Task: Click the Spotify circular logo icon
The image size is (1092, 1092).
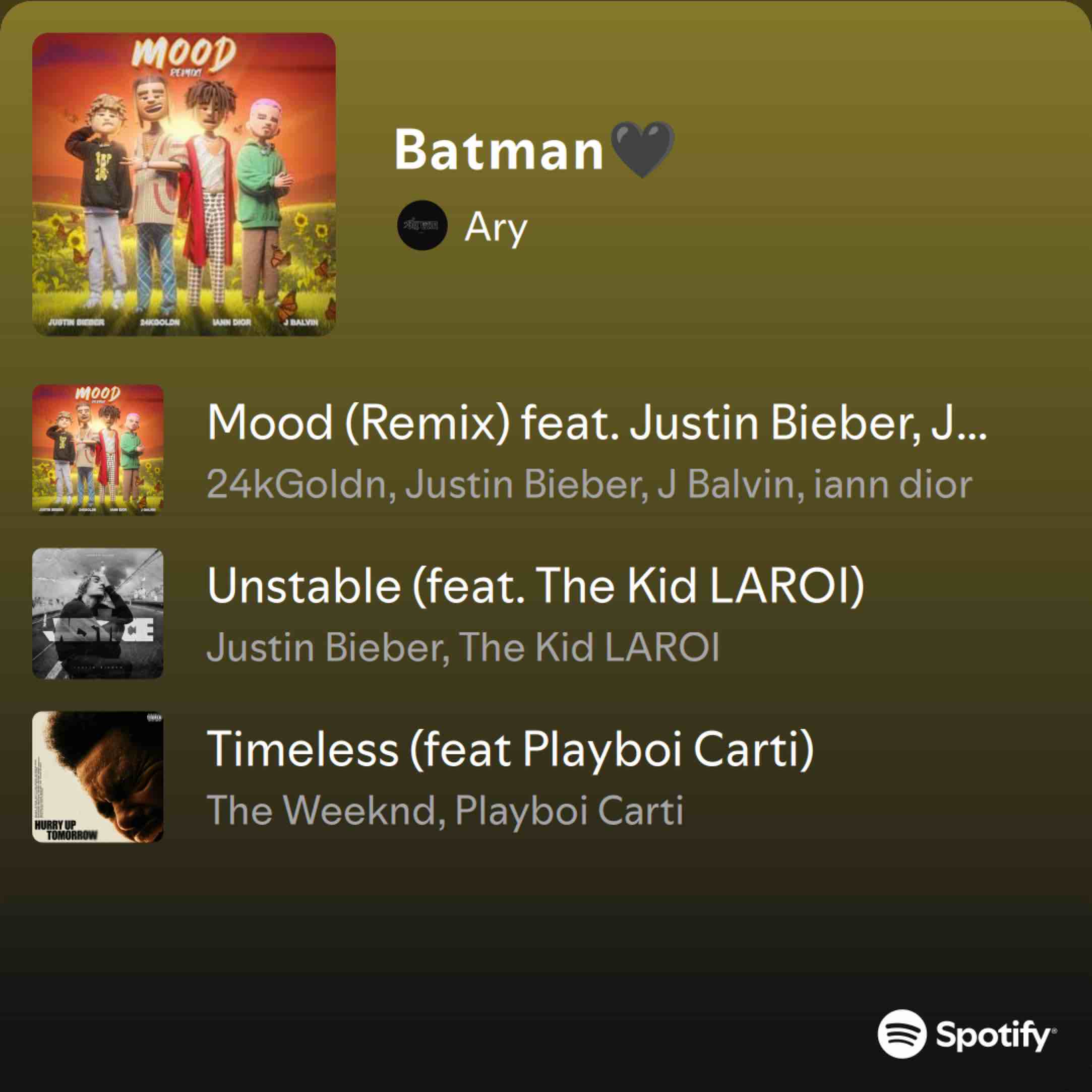Action: [x=902, y=1034]
